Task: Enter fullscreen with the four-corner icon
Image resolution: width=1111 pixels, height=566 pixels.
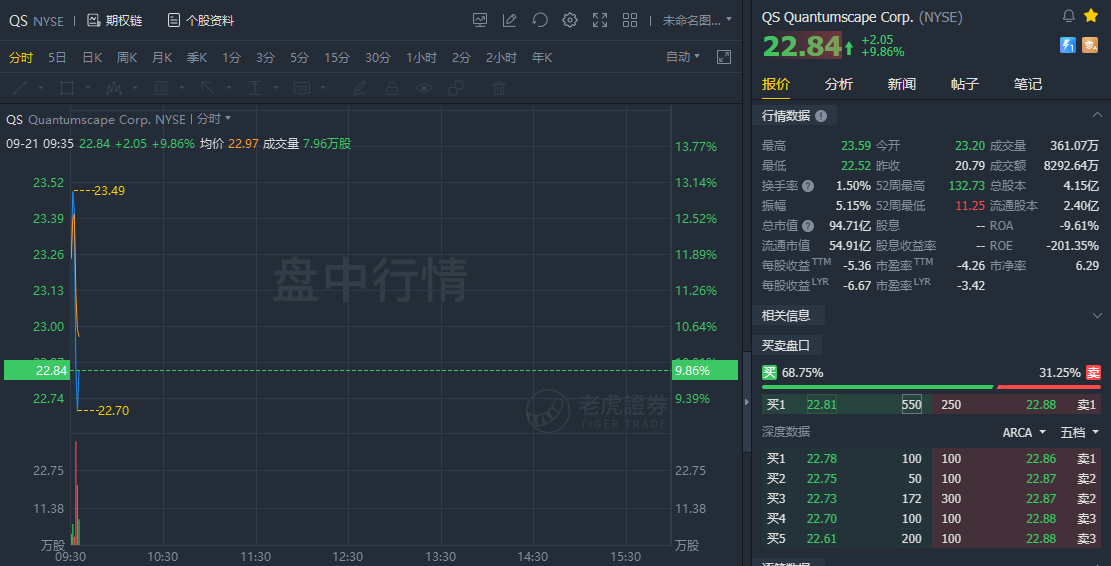Action: (x=599, y=21)
